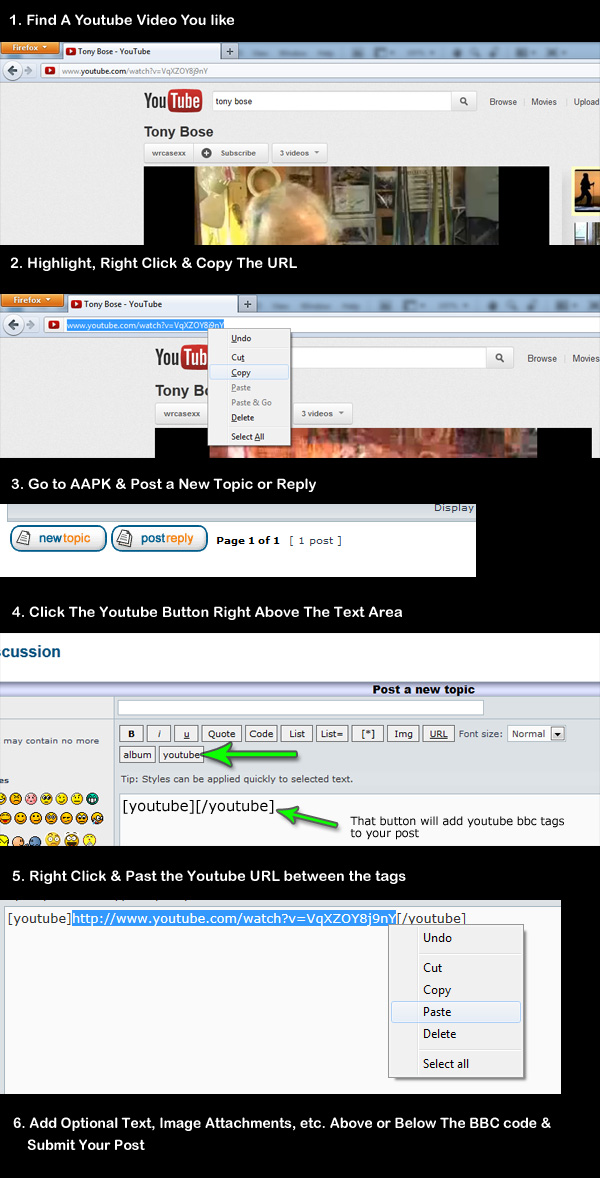600x1178 pixels.
Task: Toggle underline with the u button
Action: click(x=186, y=734)
